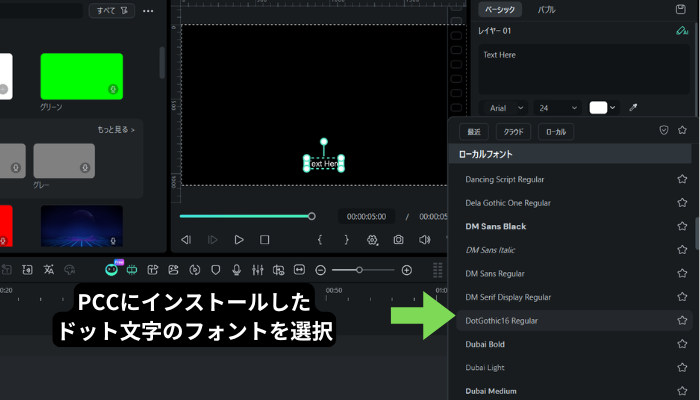Select the Text Here box in preview

click(x=324, y=163)
